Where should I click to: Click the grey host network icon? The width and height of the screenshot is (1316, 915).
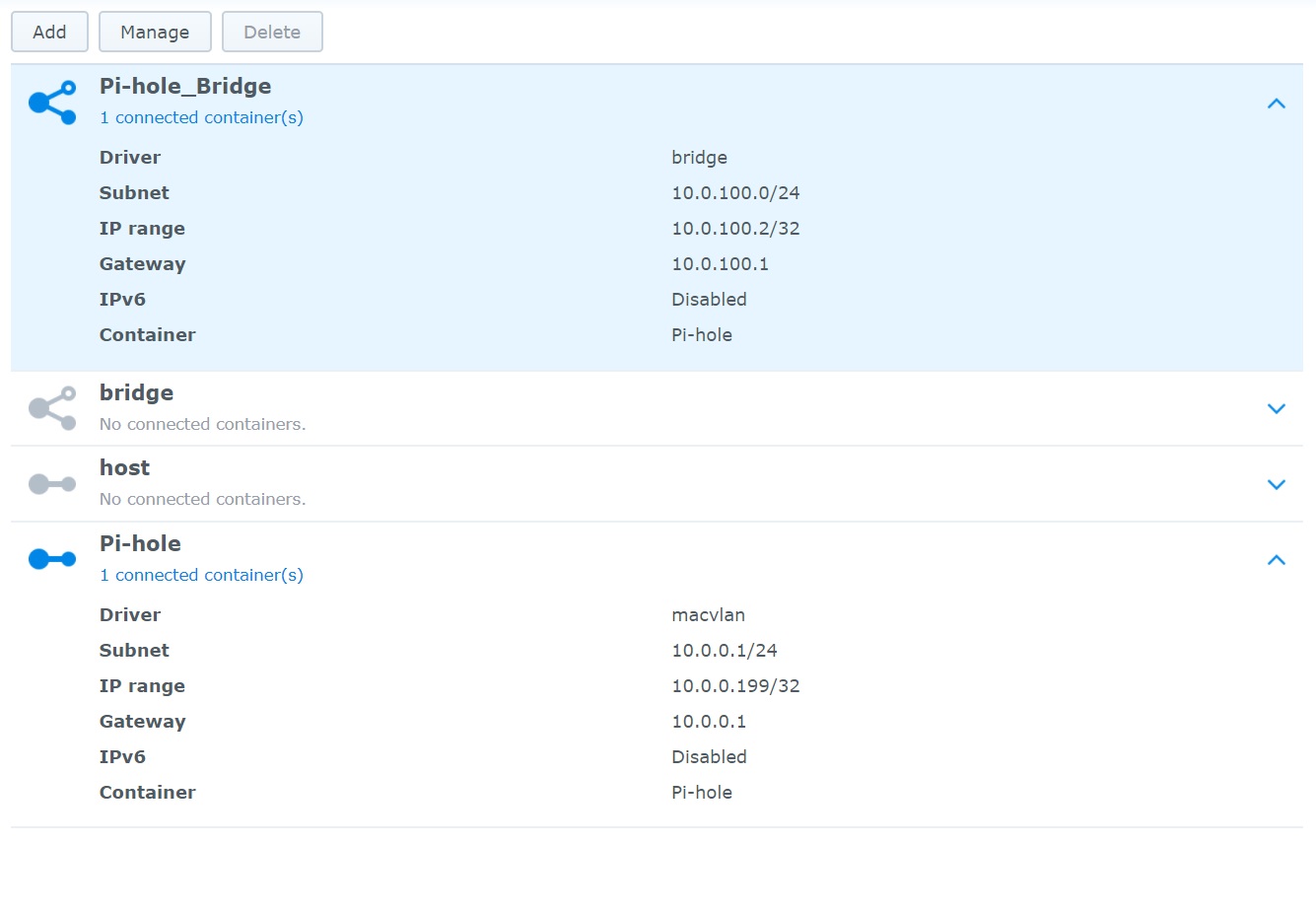(x=52, y=484)
